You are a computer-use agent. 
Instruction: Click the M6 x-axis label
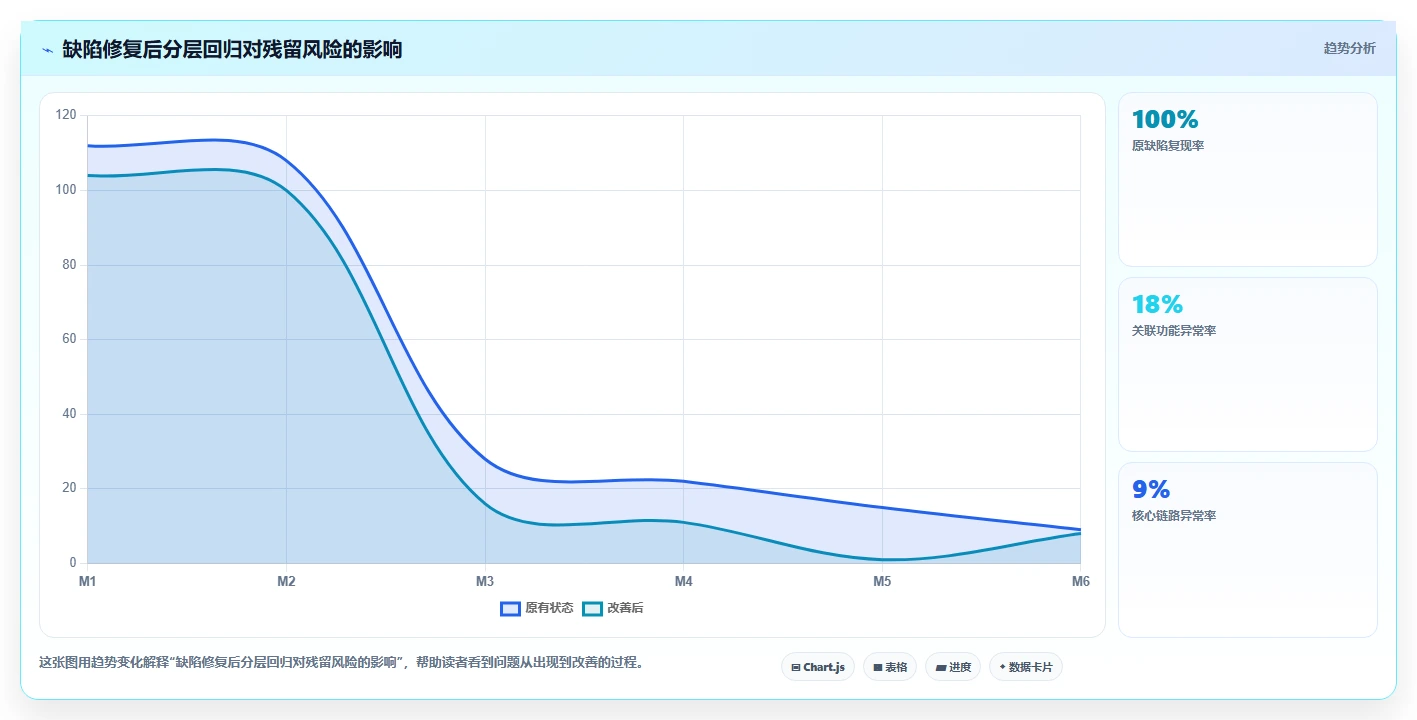1080,581
